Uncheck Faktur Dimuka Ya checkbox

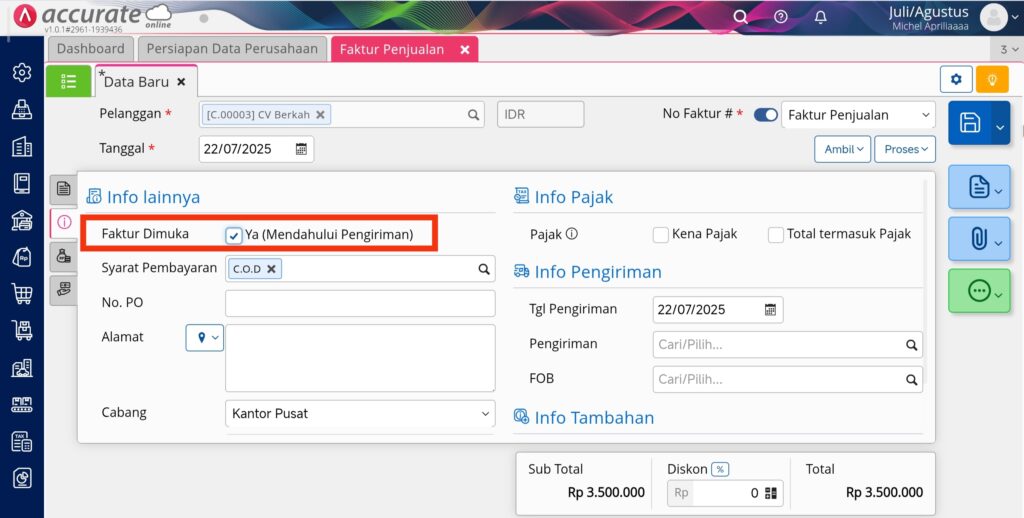(234, 235)
